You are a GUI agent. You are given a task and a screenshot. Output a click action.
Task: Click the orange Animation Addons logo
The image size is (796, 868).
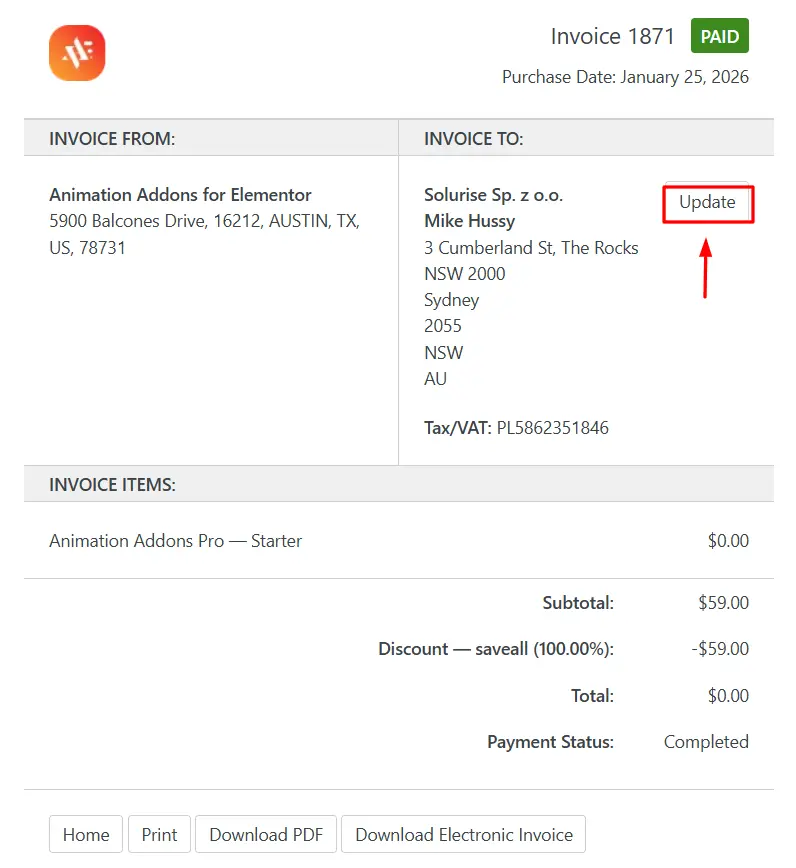point(77,53)
